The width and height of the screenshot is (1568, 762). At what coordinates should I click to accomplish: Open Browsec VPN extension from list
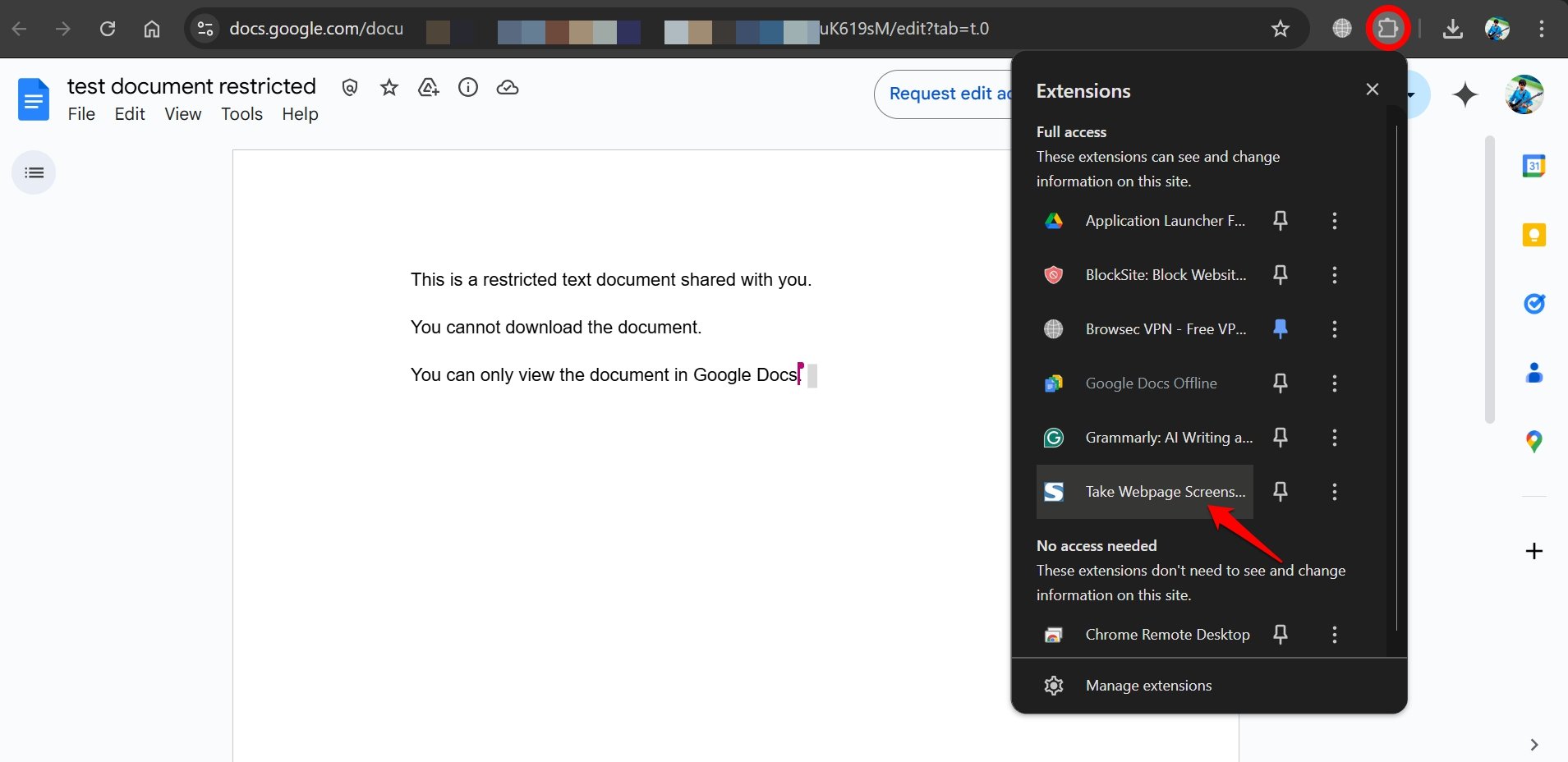coord(1144,329)
